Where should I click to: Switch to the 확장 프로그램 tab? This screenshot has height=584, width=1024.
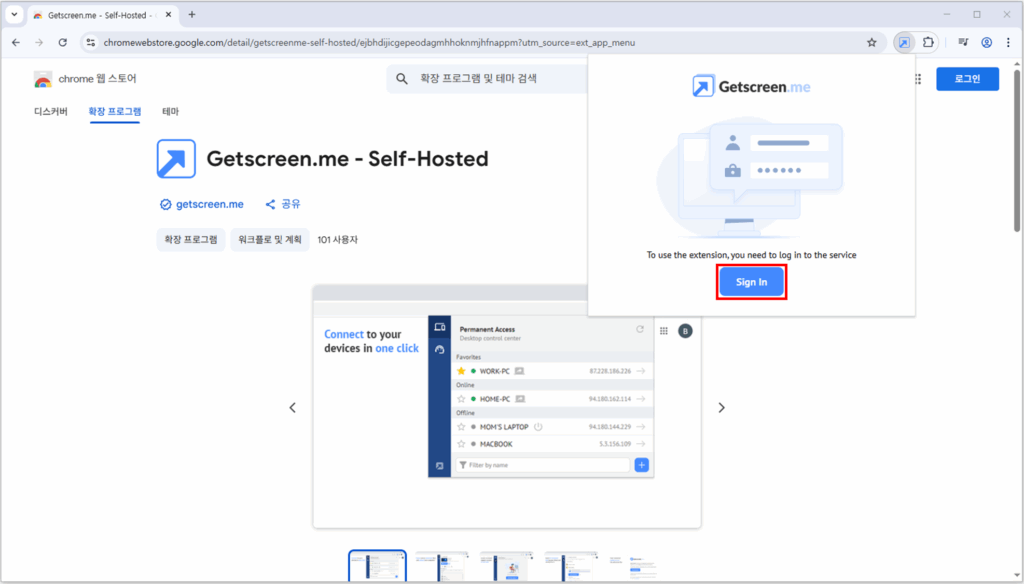click(x=115, y=112)
